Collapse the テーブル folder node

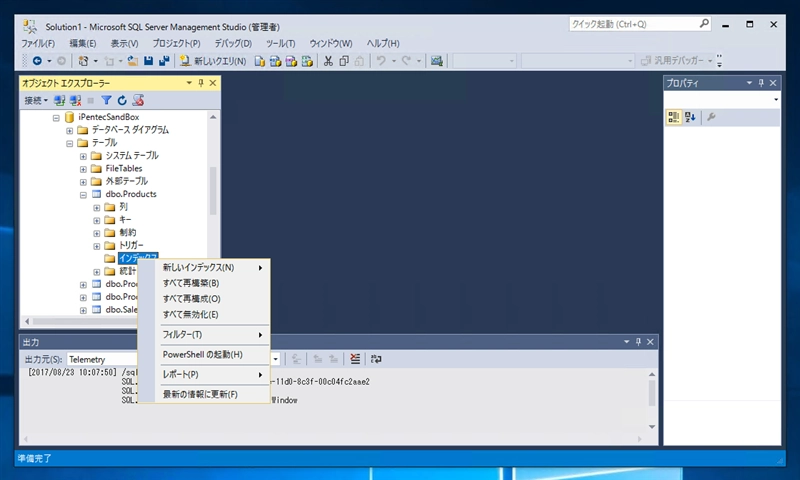69,143
